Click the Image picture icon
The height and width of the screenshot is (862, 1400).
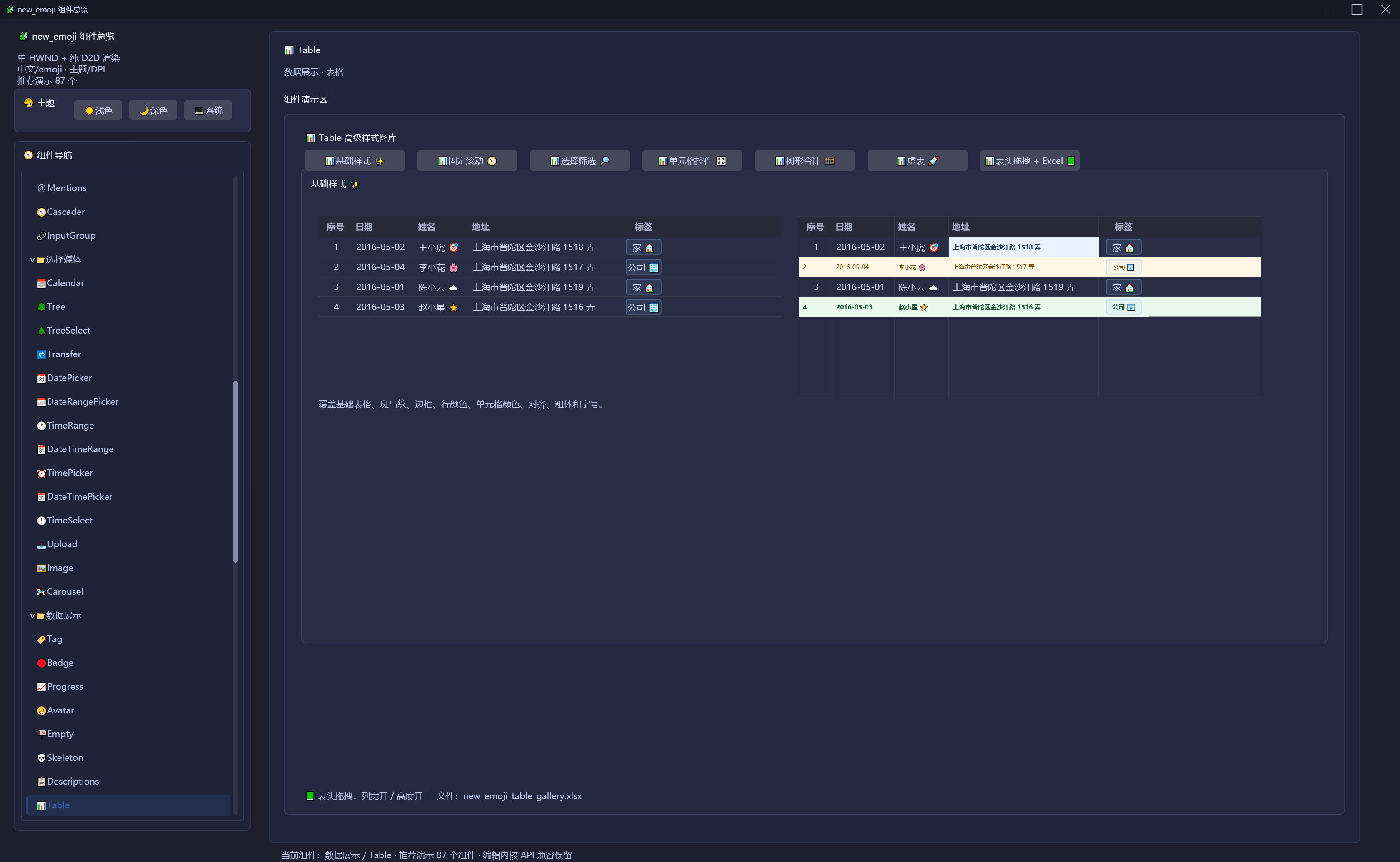(41, 568)
